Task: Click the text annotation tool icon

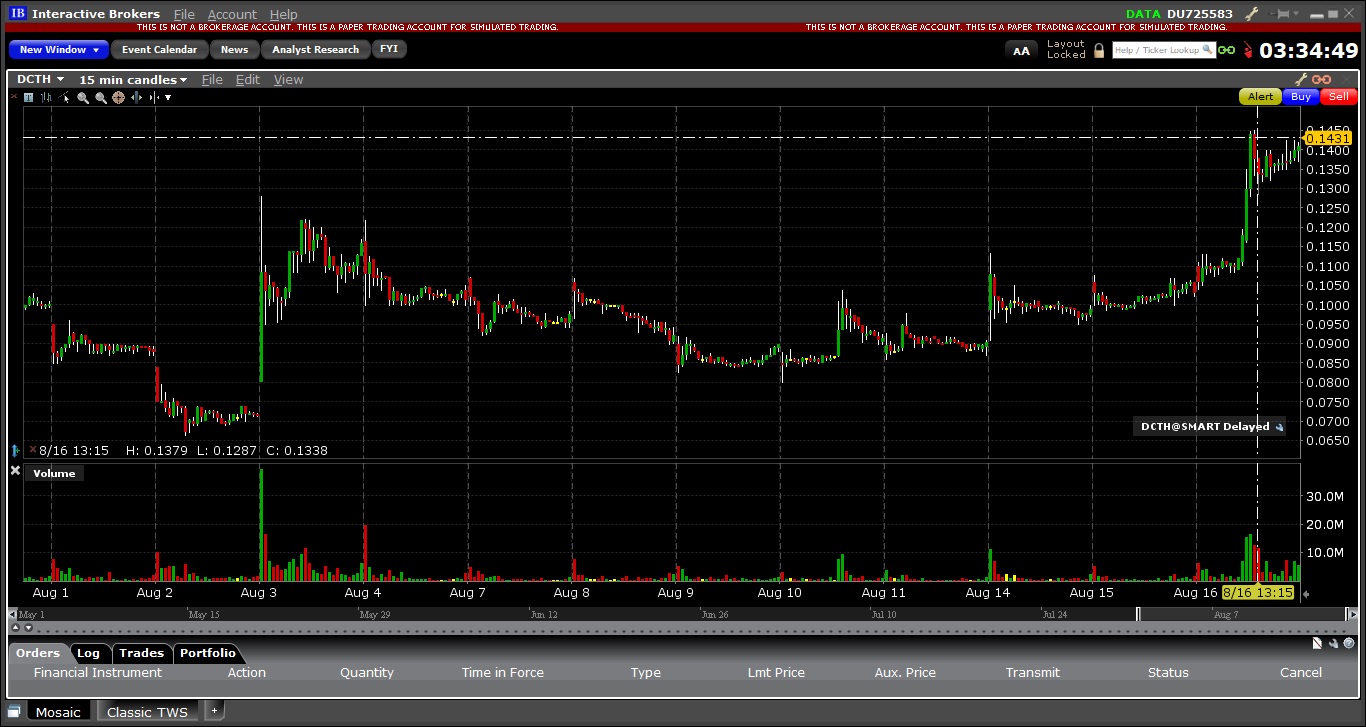Action: 28,97
